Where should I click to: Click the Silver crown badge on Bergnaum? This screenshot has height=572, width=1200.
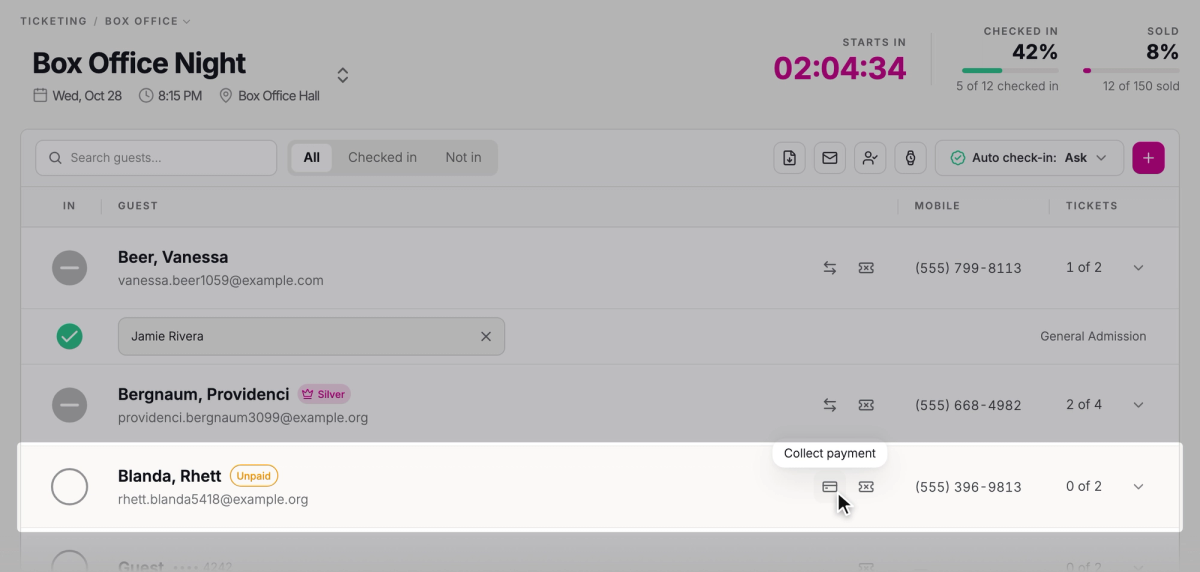tap(324, 394)
